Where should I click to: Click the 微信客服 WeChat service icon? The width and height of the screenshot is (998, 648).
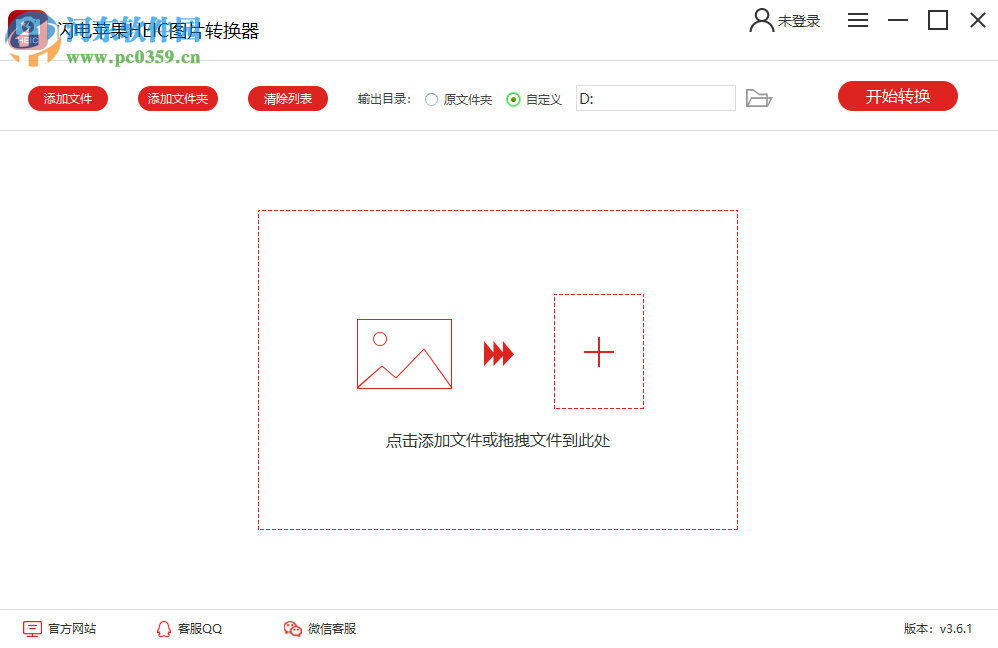pos(292,628)
